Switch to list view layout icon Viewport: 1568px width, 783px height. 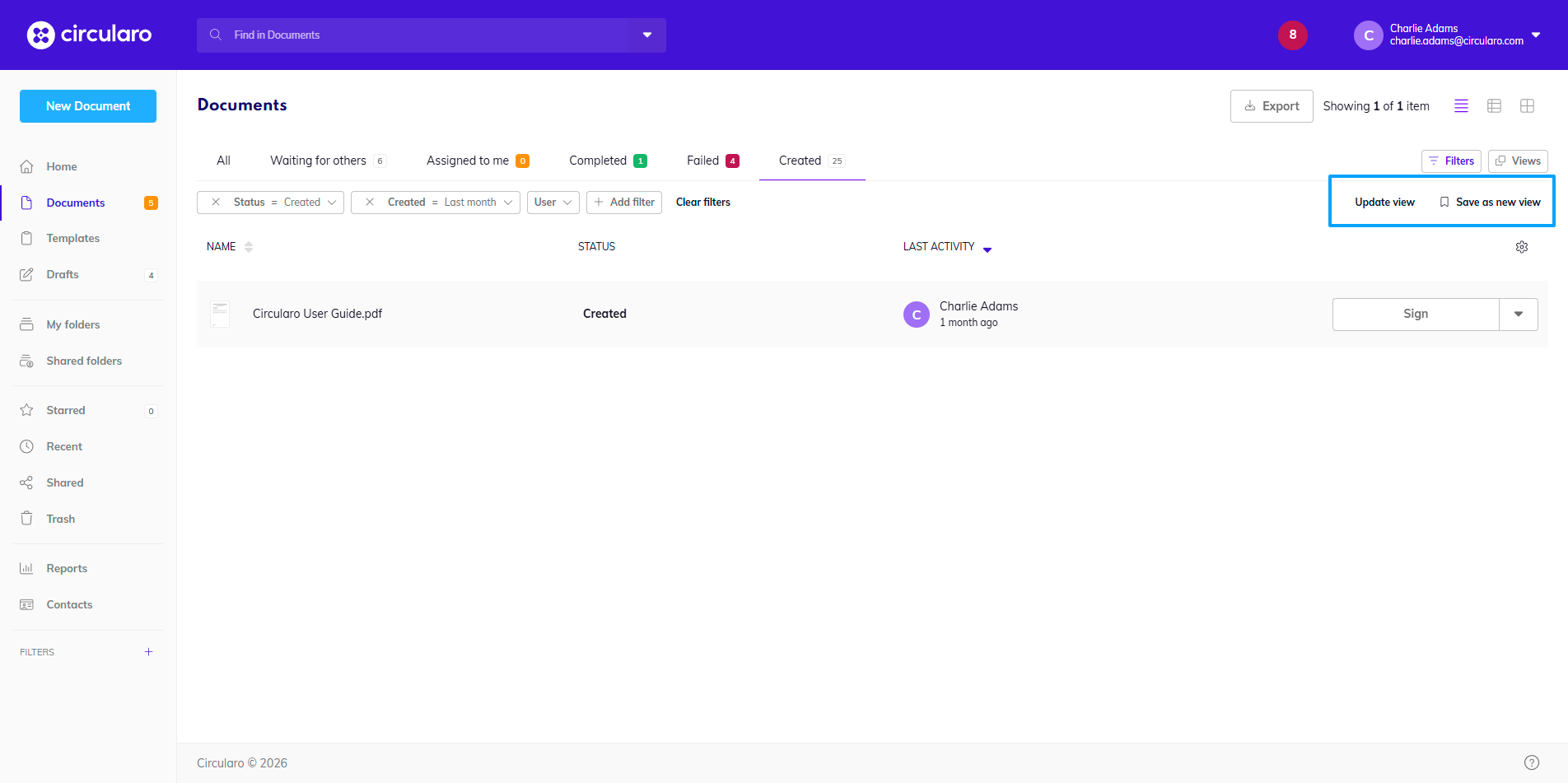coord(1461,106)
